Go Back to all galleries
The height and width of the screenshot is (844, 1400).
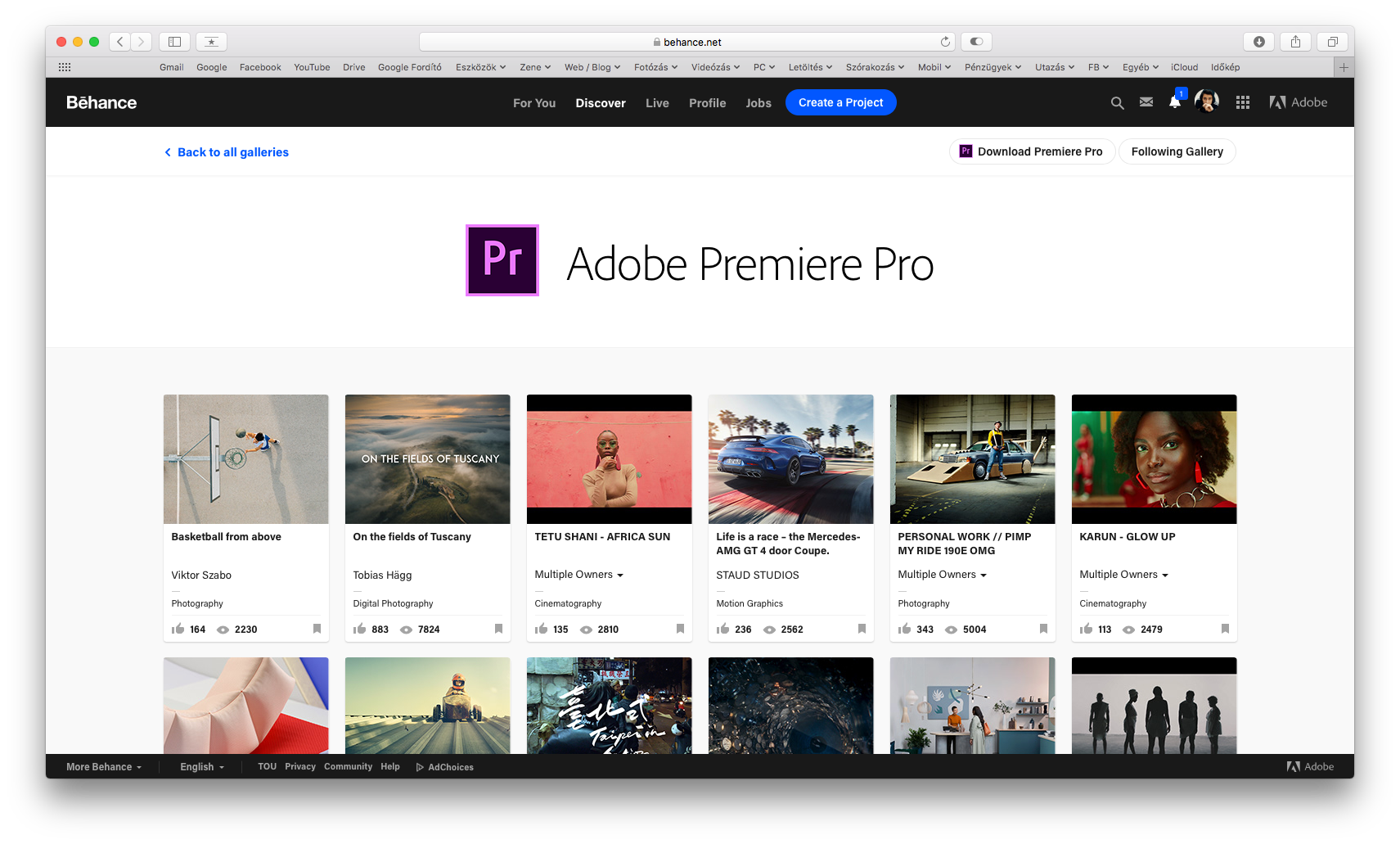point(227,152)
